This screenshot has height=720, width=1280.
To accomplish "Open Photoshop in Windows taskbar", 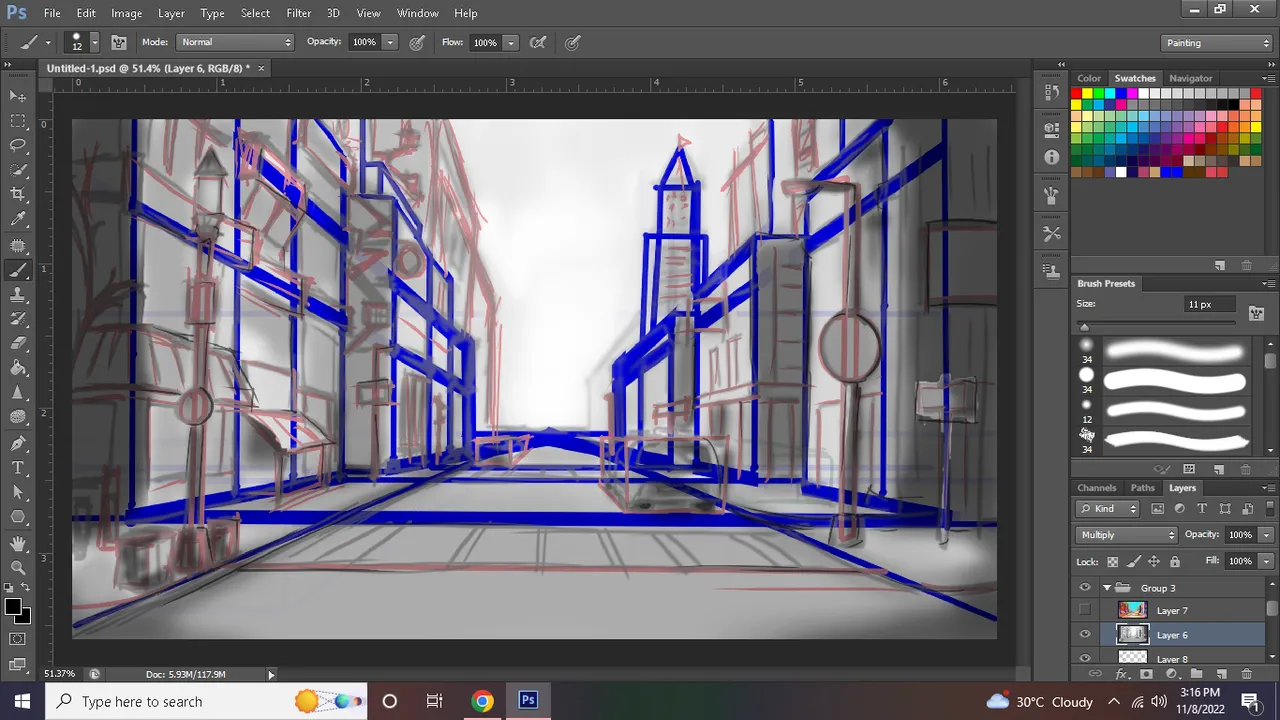I will (528, 701).
